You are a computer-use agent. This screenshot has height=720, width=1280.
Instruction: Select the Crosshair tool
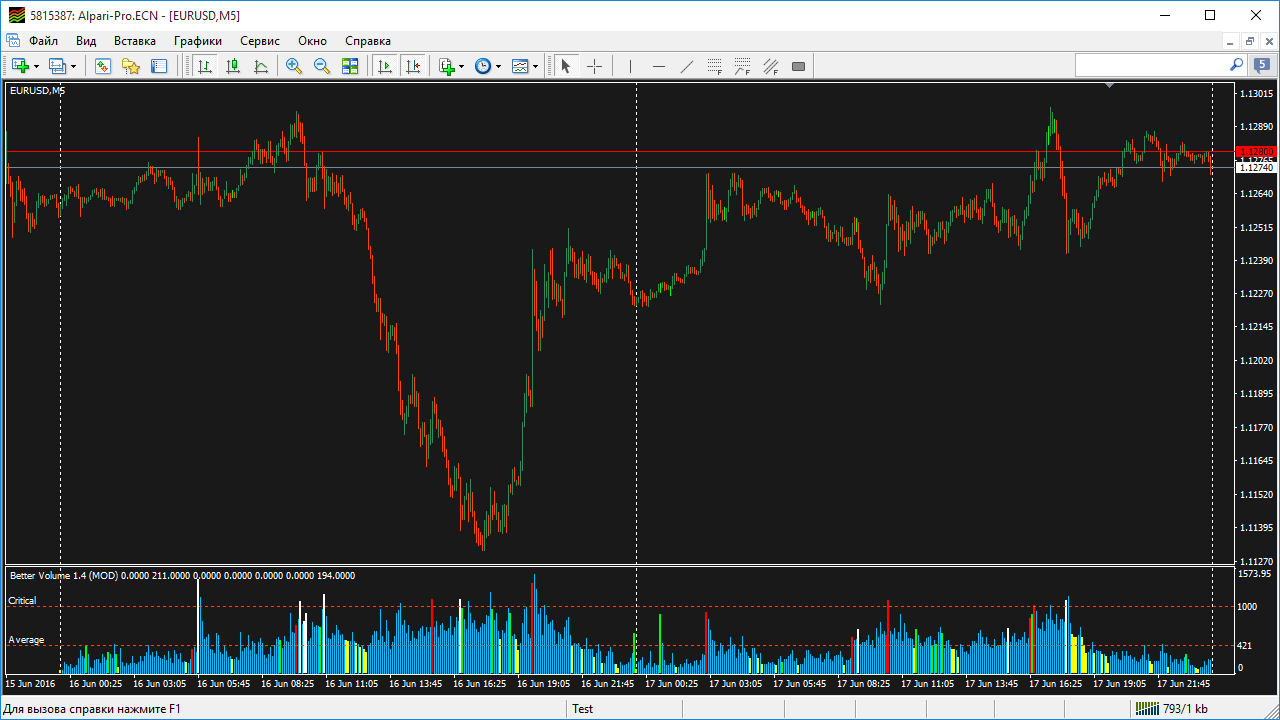(x=594, y=66)
